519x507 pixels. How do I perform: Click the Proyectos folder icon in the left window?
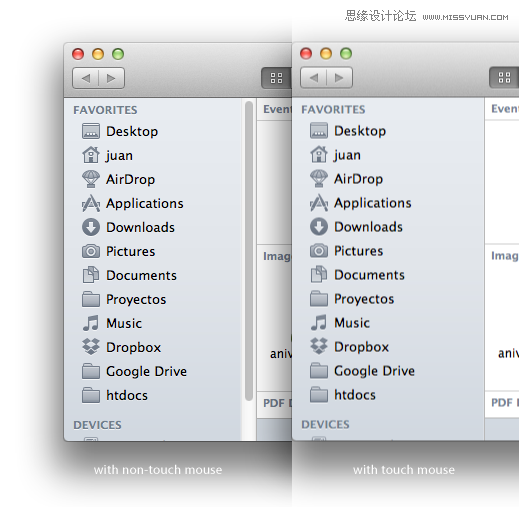(91, 299)
